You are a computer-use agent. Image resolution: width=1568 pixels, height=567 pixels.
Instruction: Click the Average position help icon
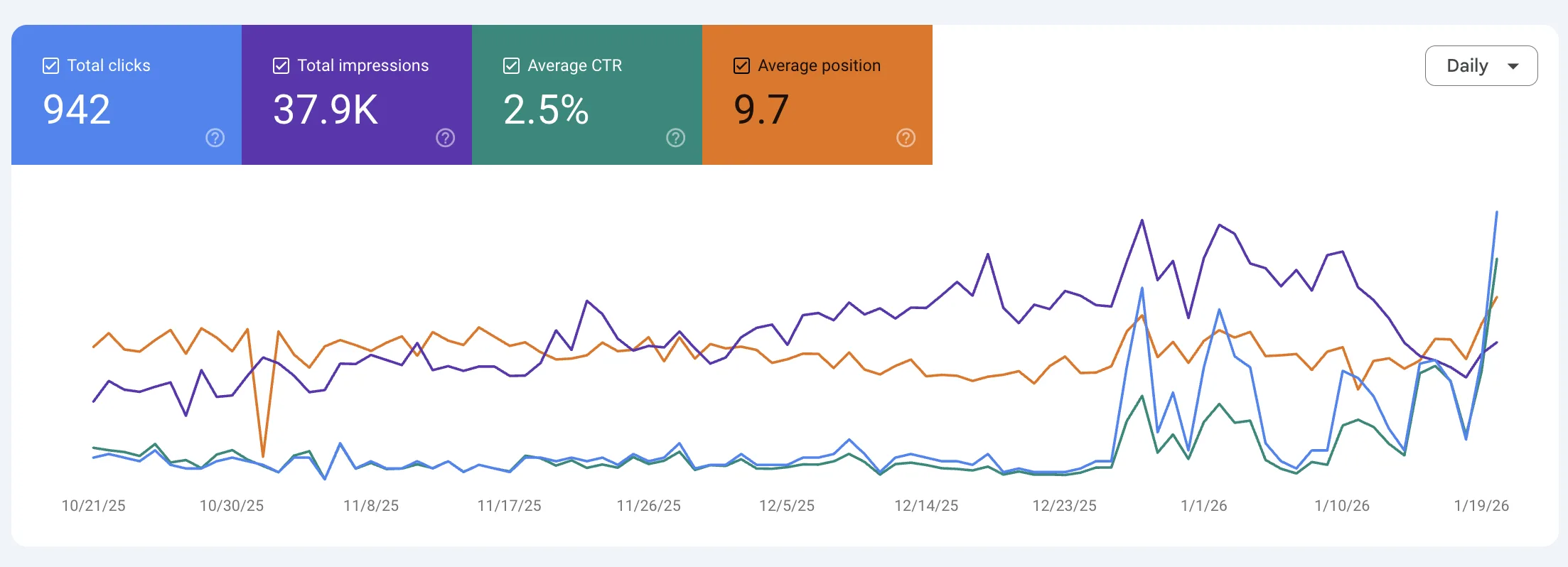(x=906, y=138)
